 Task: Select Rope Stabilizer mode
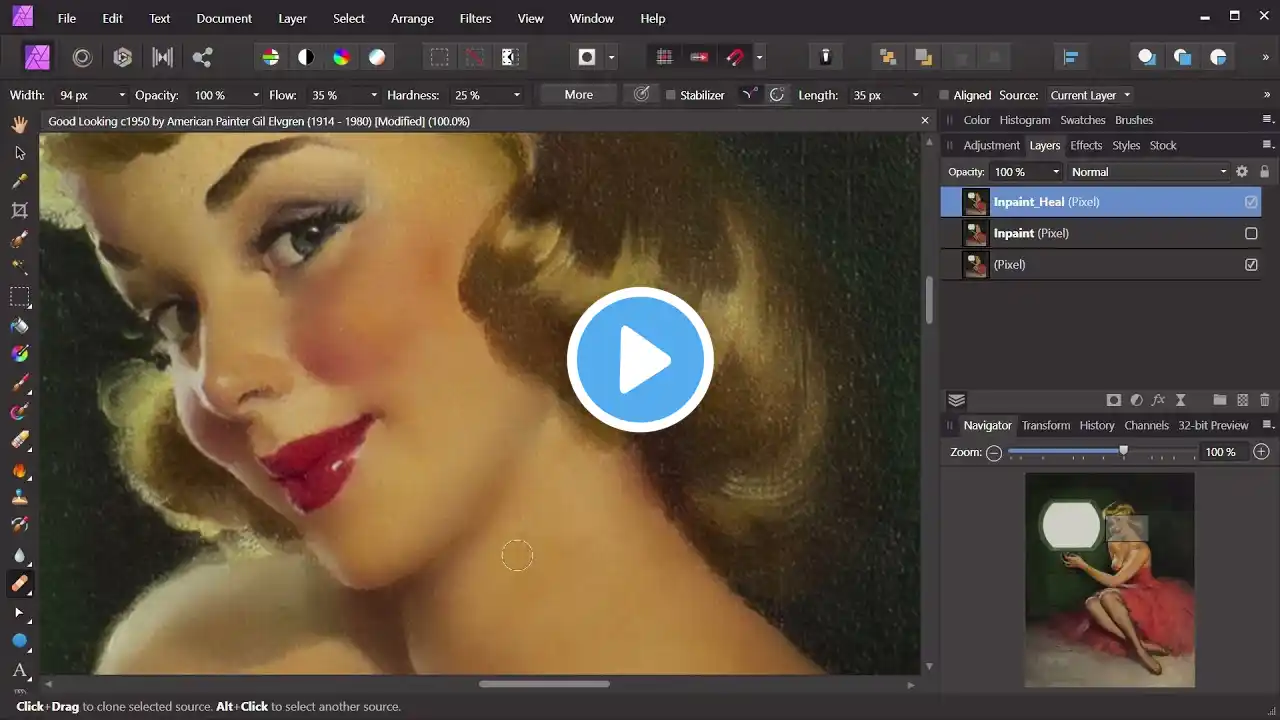click(x=749, y=94)
